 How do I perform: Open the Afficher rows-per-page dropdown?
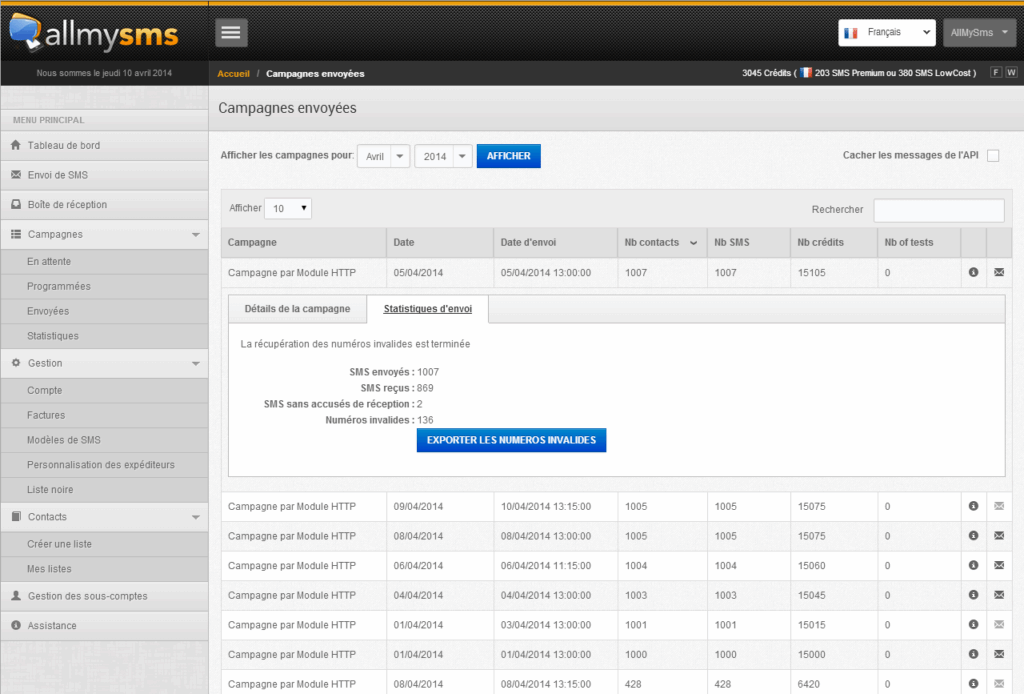pos(288,208)
